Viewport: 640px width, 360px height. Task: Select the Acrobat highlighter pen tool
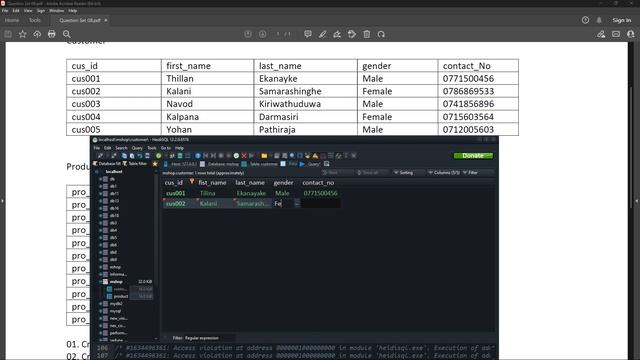(x=322, y=34)
